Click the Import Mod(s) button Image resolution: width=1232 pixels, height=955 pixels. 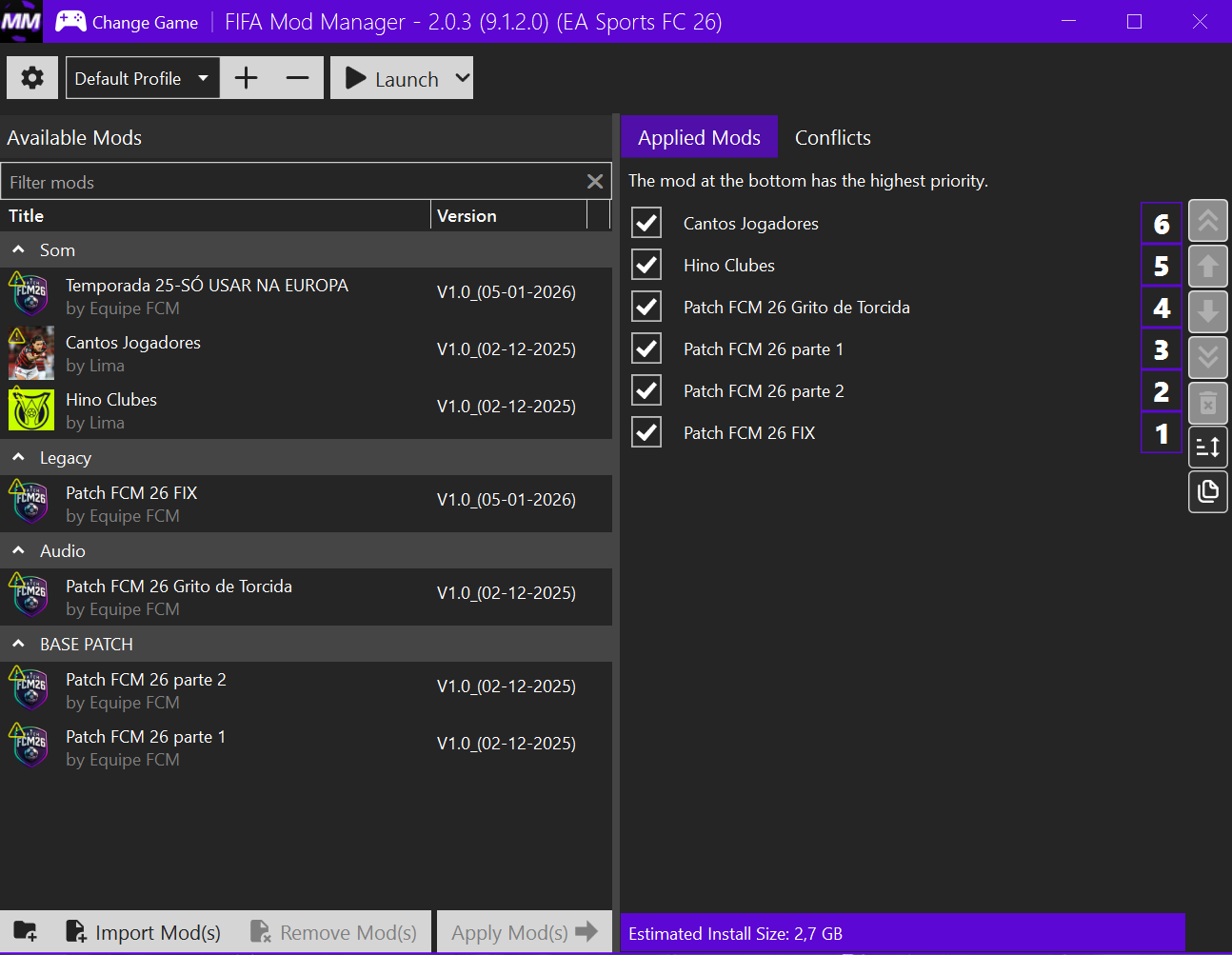point(144,932)
